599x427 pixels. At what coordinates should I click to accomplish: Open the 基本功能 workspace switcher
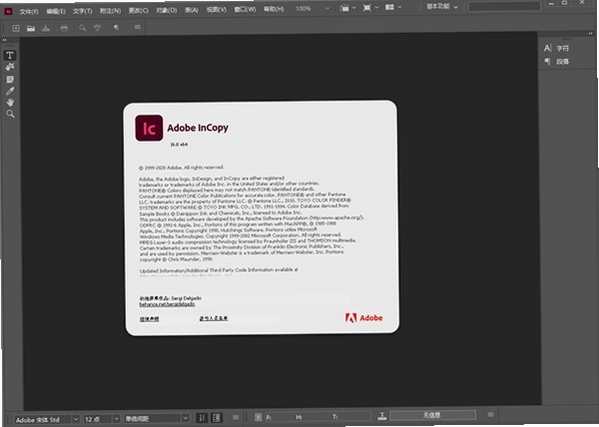pyautogui.click(x=442, y=6)
